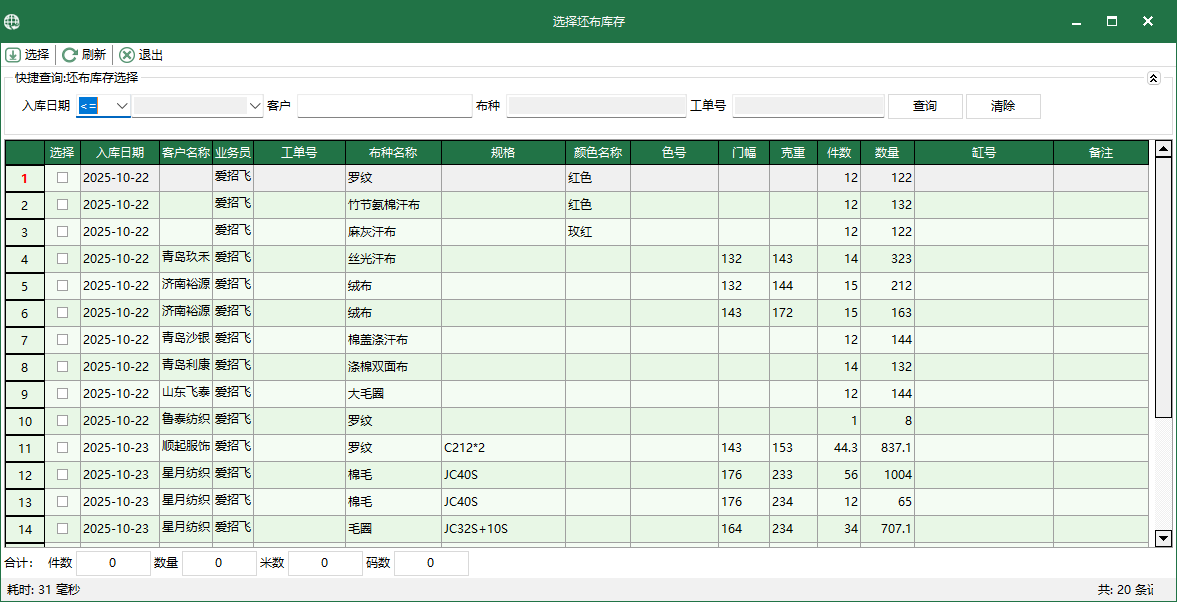Open the 入库日期 date picker dropdown
This screenshot has height=602, width=1177.
pyautogui.click(x=253, y=105)
